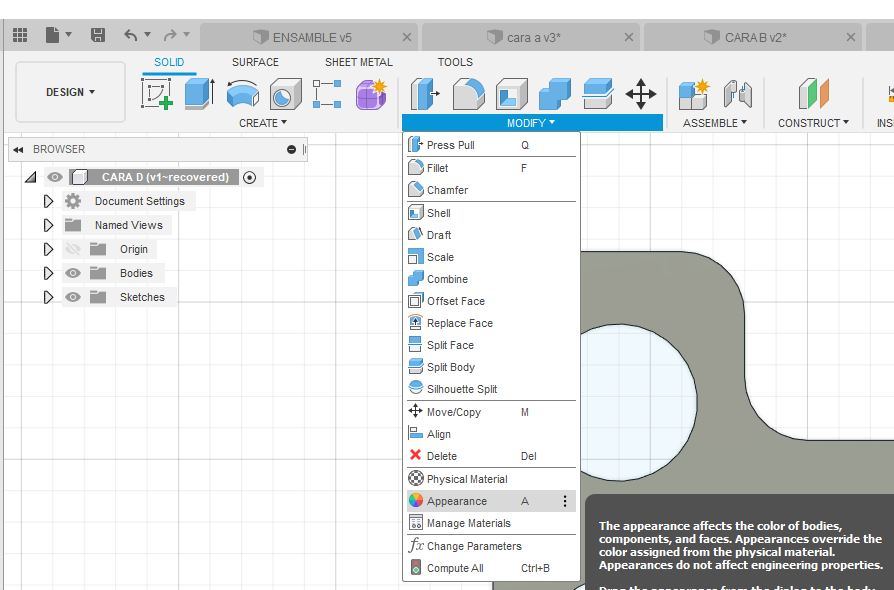Choose Appearance from the MODIFY menu
894x590 pixels.
pyautogui.click(x=491, y=501)
